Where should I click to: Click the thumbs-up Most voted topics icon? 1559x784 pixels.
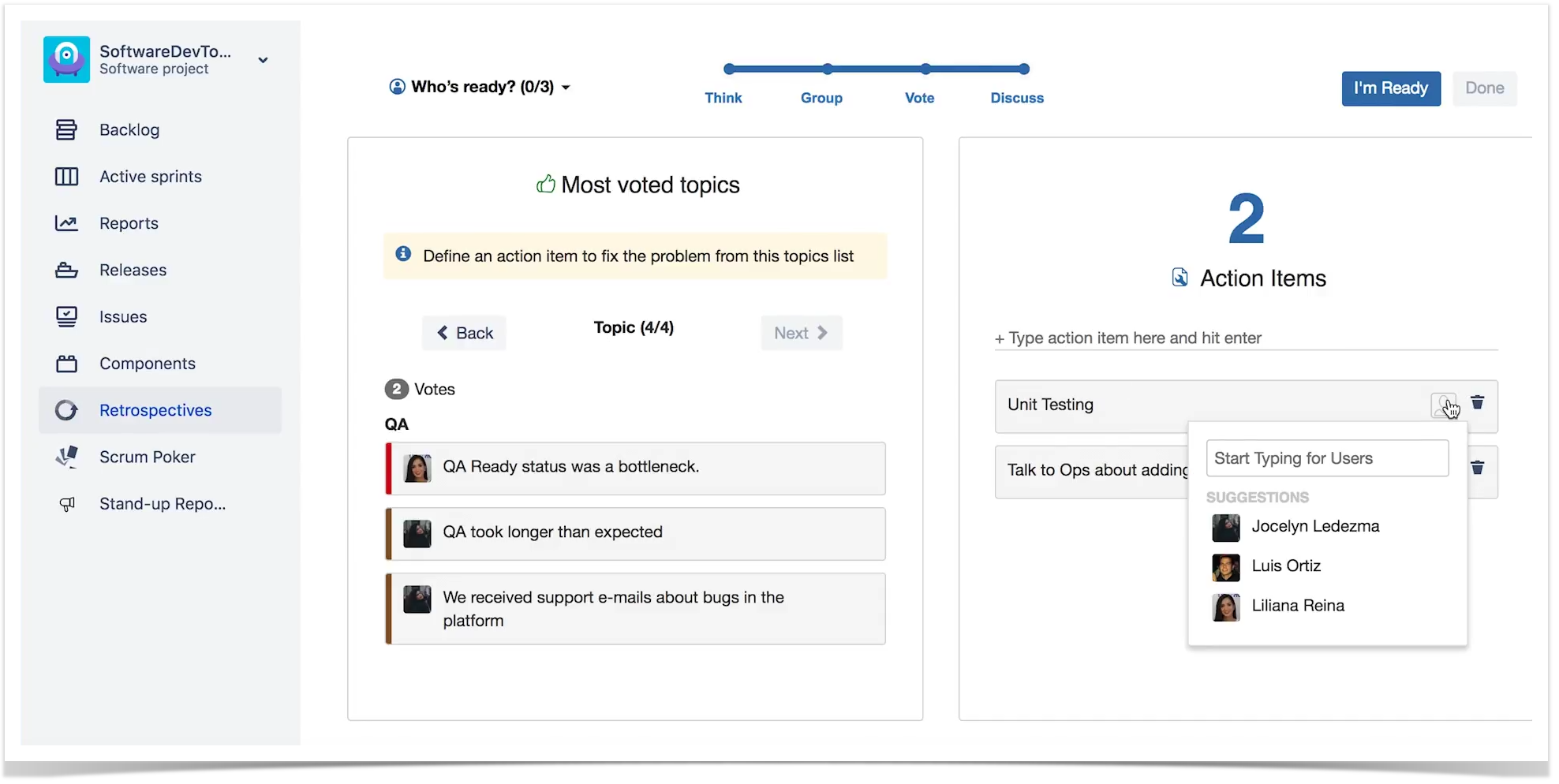545,185
